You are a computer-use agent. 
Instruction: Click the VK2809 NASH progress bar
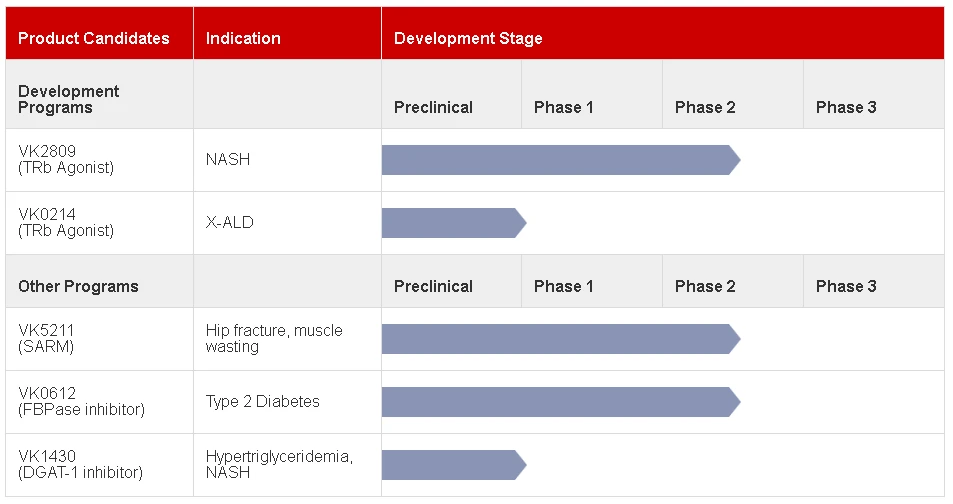pos(560,160)
